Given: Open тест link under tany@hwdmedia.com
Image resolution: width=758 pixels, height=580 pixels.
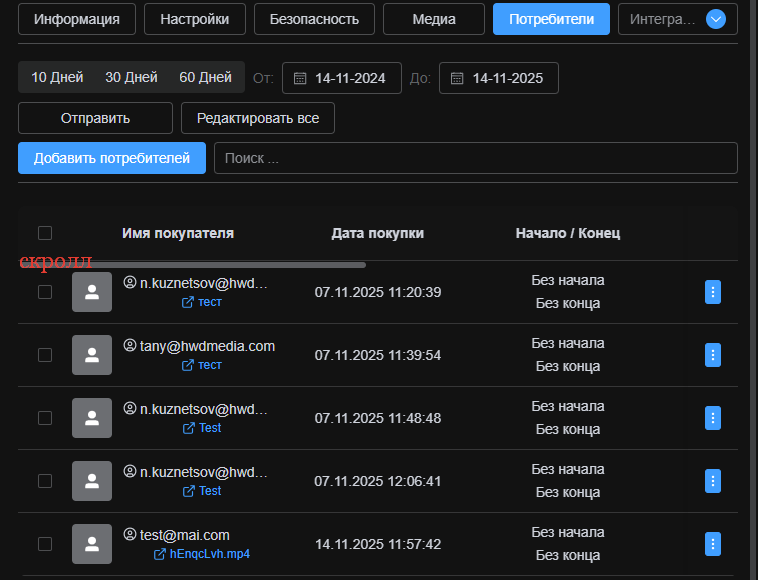Looking at the screenshot, I should (210, 365).
